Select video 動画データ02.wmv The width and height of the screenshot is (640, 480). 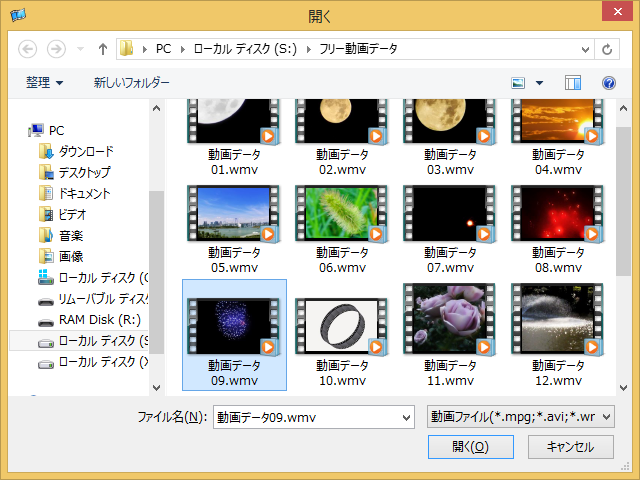342,138
